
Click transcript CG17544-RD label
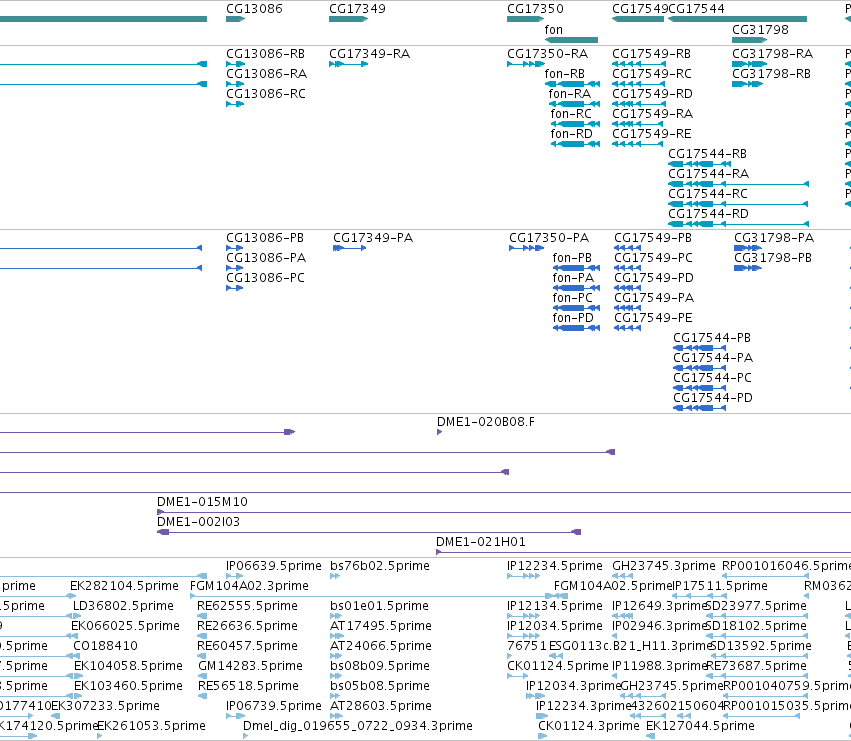[x=708, y=214]
